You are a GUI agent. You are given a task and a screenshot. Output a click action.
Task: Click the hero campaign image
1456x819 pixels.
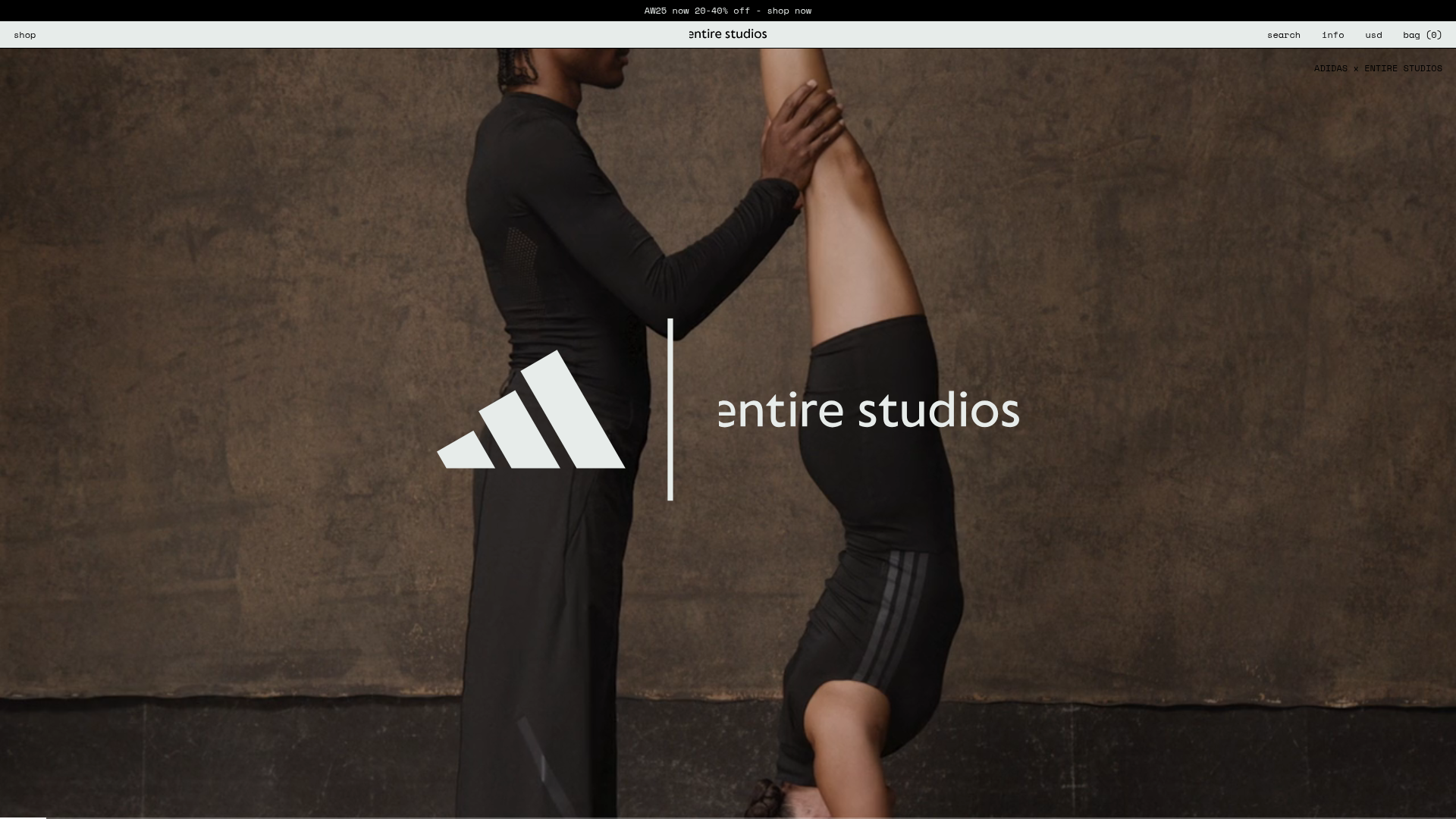click(x=728, y=432)
